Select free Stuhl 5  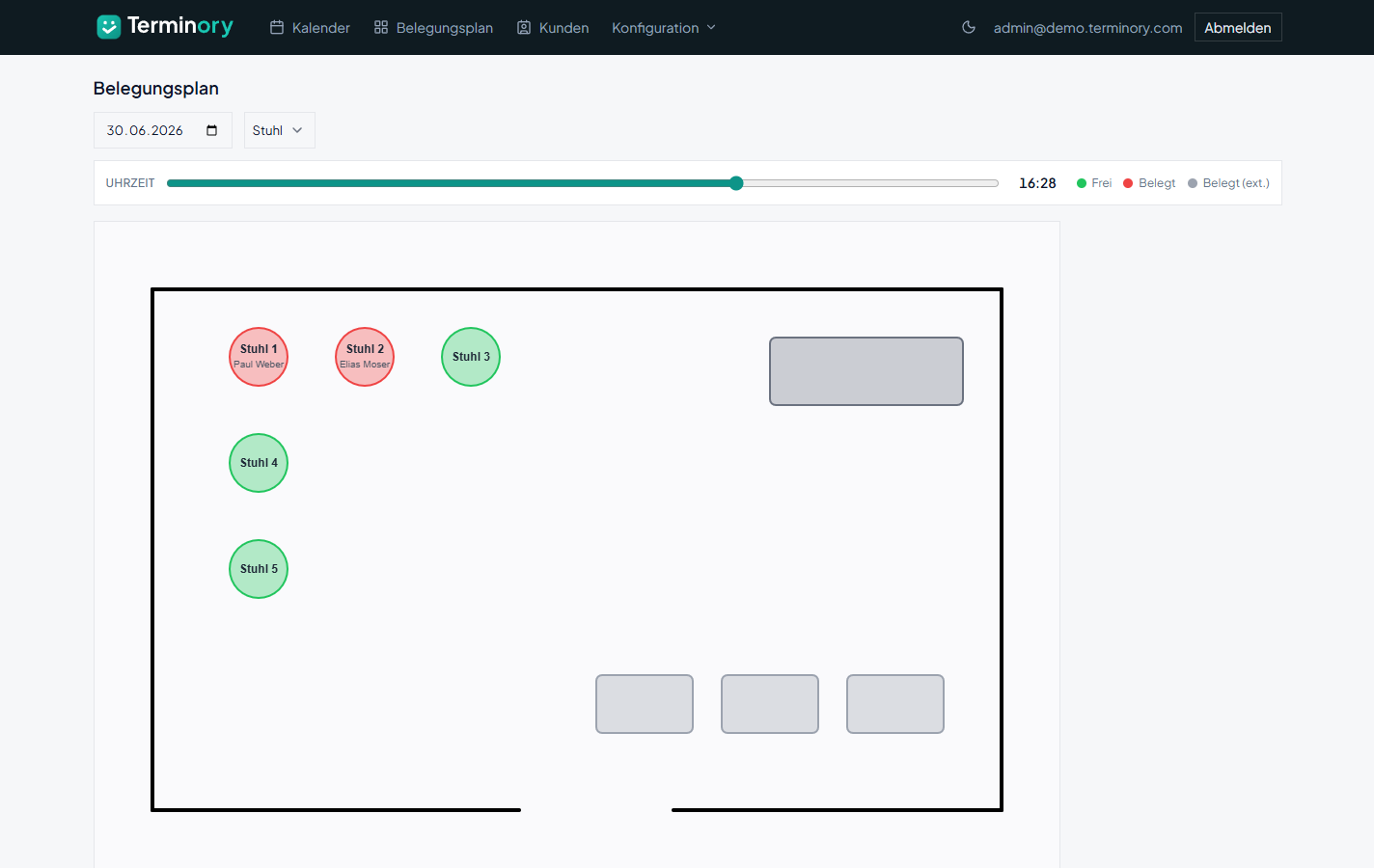pyautogui.click(x=259, y=569)
